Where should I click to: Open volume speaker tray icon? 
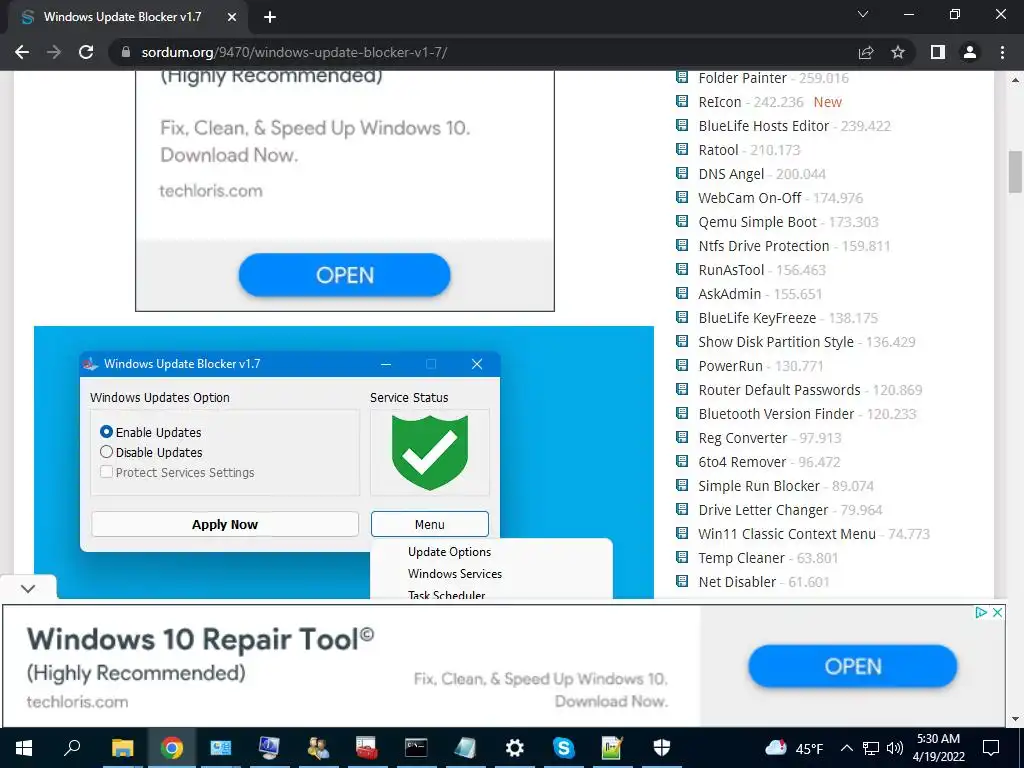[895, 748]
